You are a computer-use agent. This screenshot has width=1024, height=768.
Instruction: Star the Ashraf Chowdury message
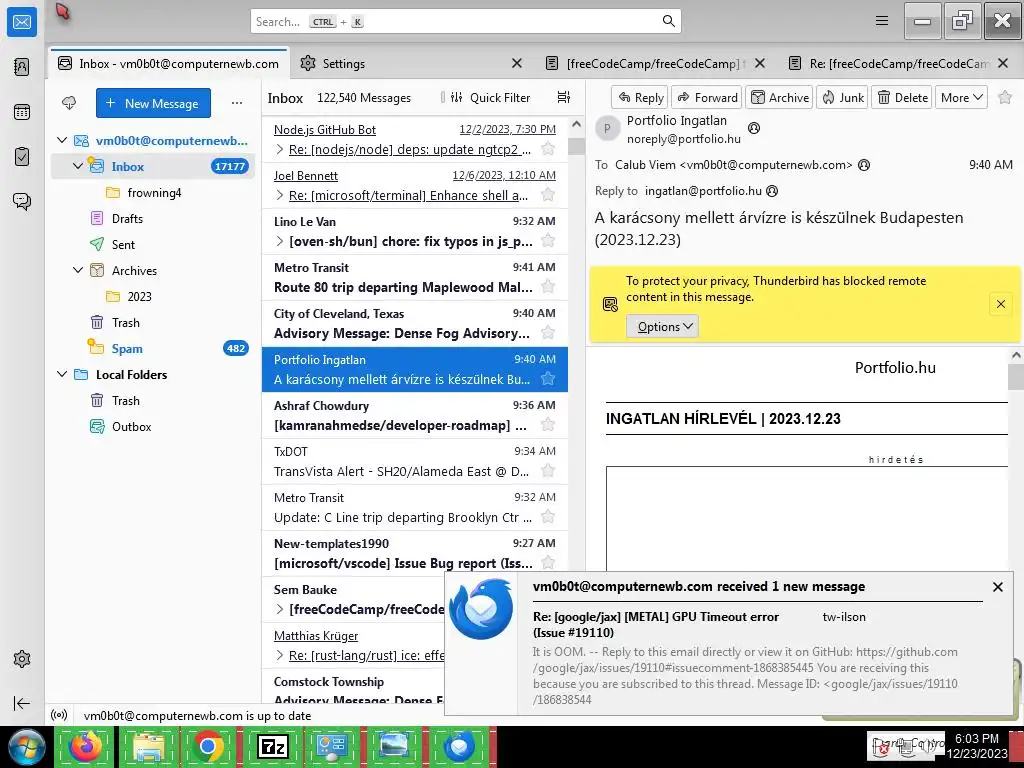click(x=548, y=424)
